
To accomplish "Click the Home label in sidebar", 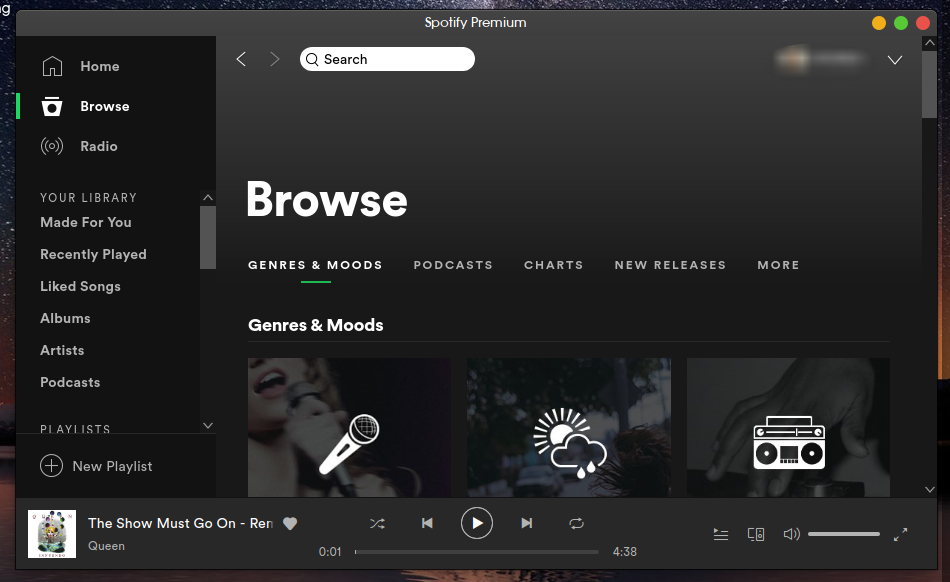I will [x=100, y=67].
